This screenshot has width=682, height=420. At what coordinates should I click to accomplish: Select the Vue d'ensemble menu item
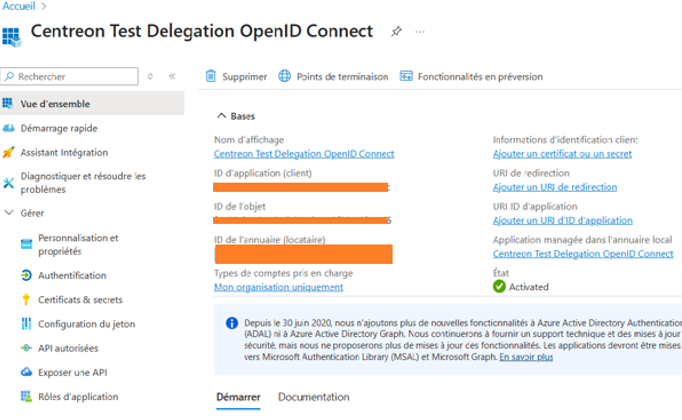92,103
